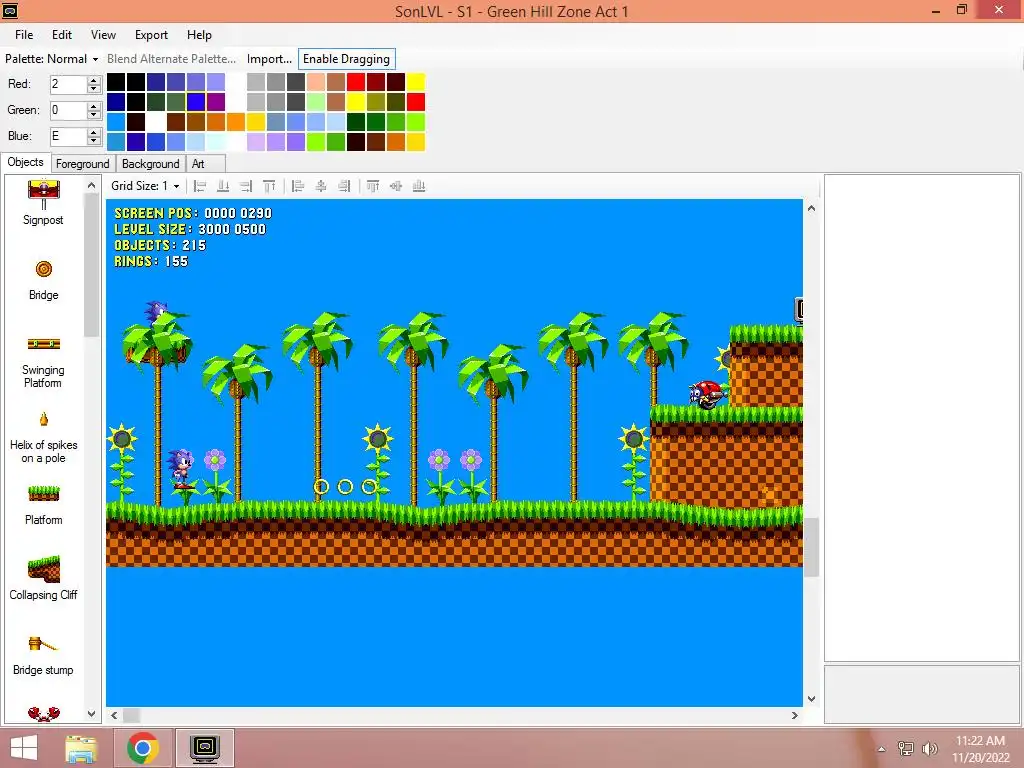
Task: Click the align left edges icon
Action: tap(298, 186)
